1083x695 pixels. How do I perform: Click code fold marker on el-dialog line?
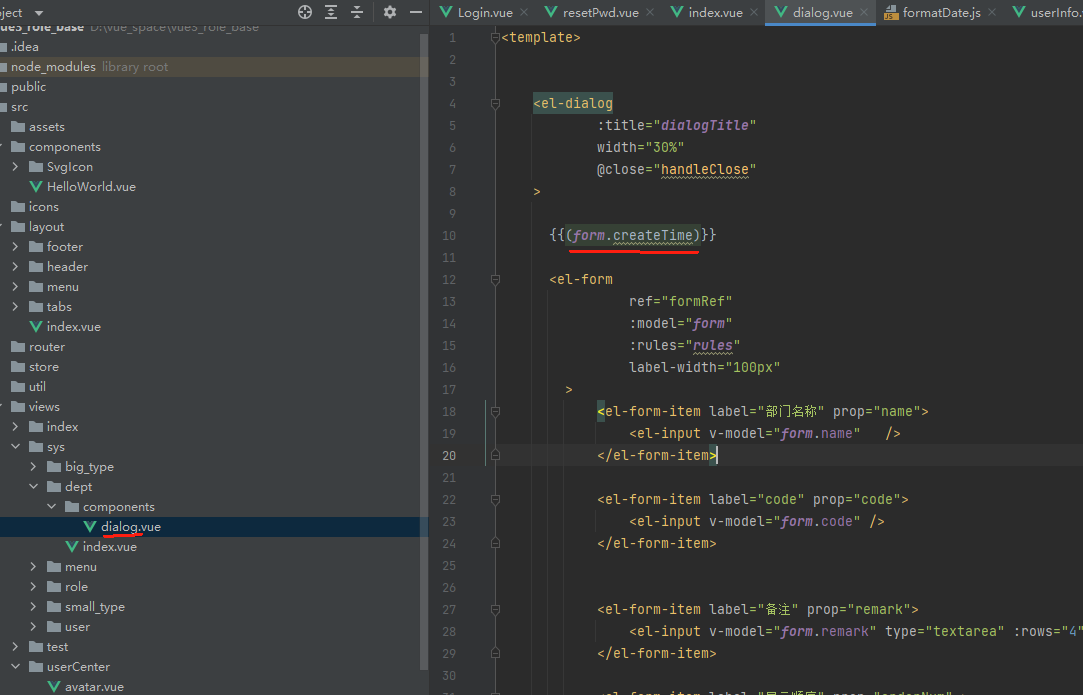tap(495, 104)
